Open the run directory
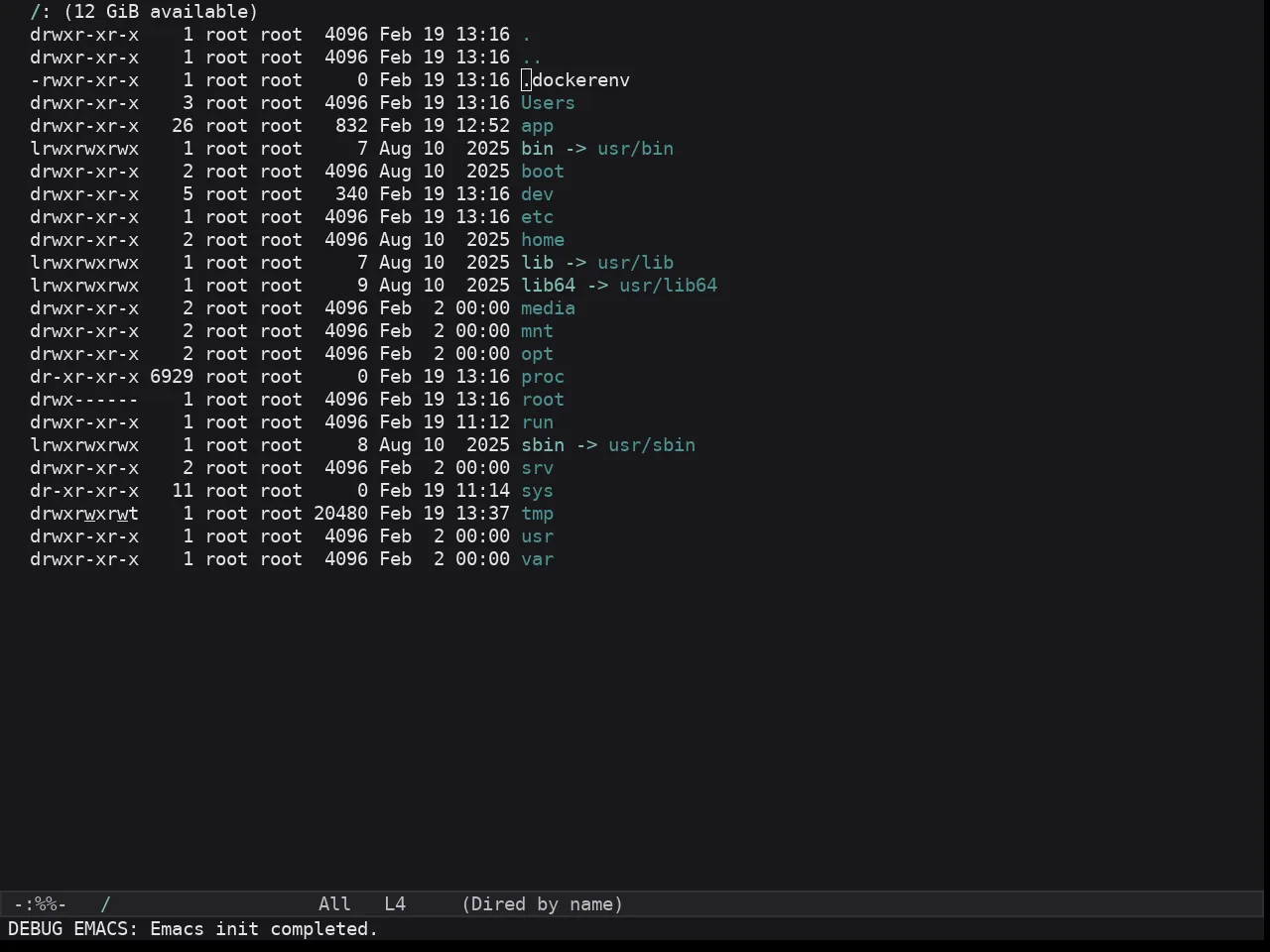Screen dimensions: 1270x952 [x=537, y=422]
